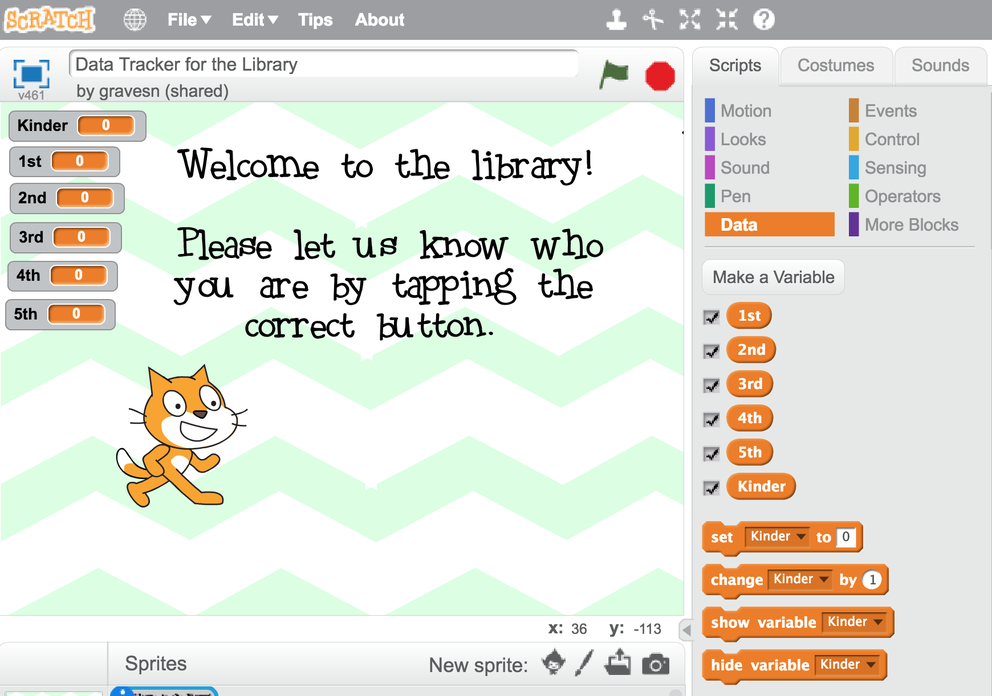This screenshot has width=992, height=696.
Task: Click the 1st variable reporter block
Action: coord(749,316)
